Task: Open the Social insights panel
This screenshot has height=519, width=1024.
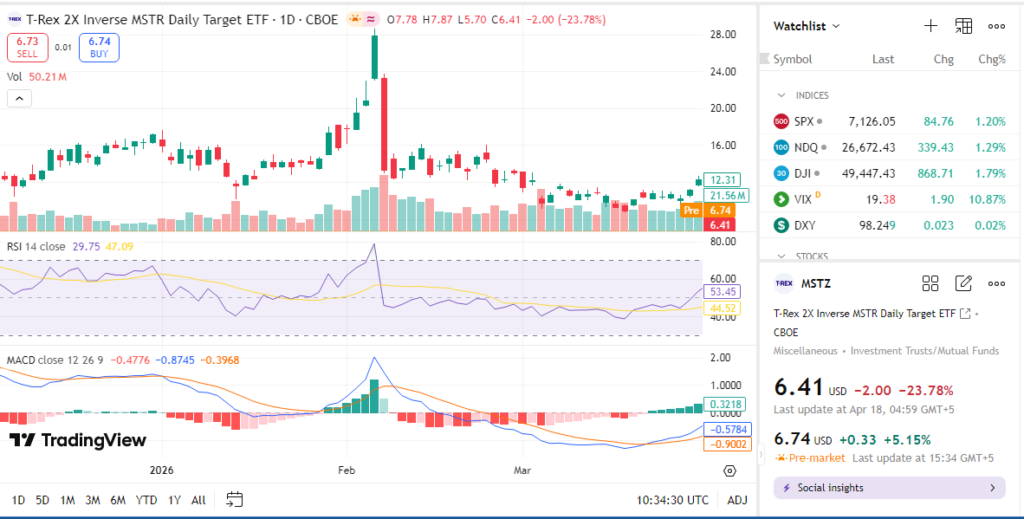Action: click(891, 488)
